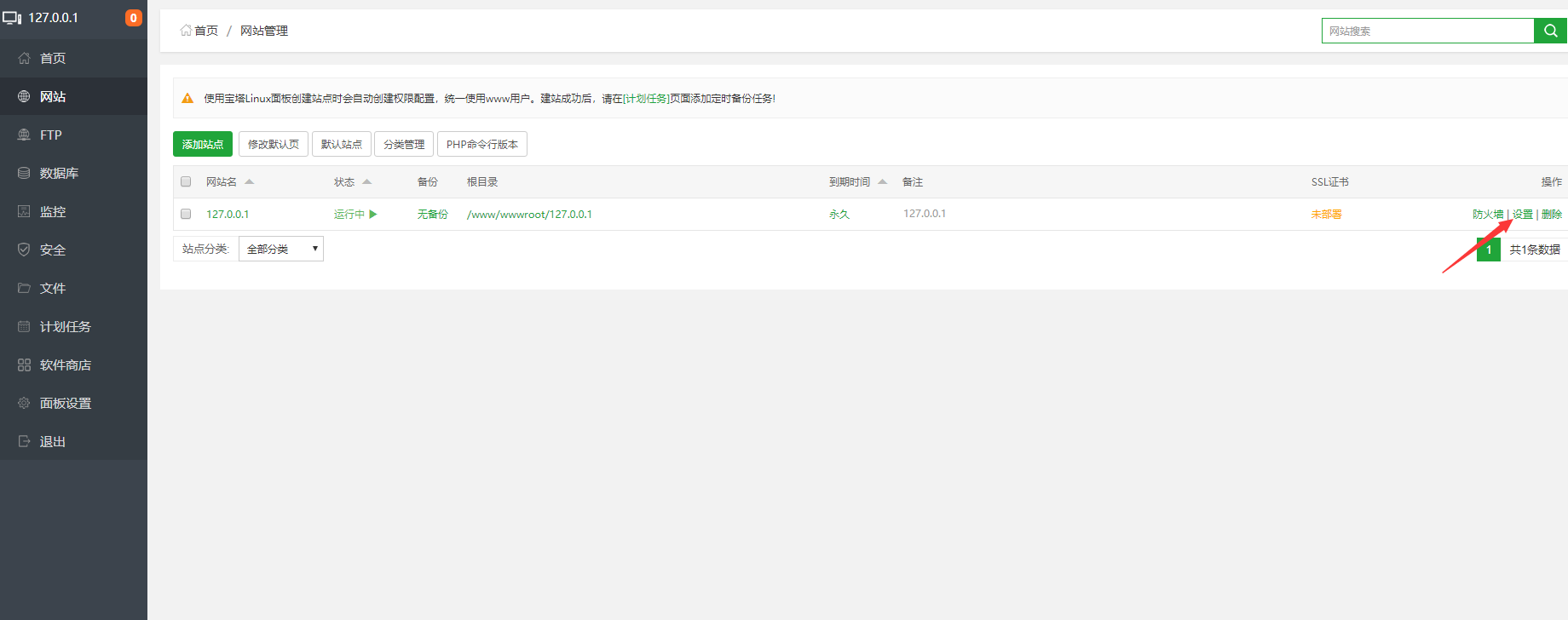Sort by 网站名 column arrow
The height and width of the screenshot is (620, 1568).
pyautogui.click(x=250, y=181)
